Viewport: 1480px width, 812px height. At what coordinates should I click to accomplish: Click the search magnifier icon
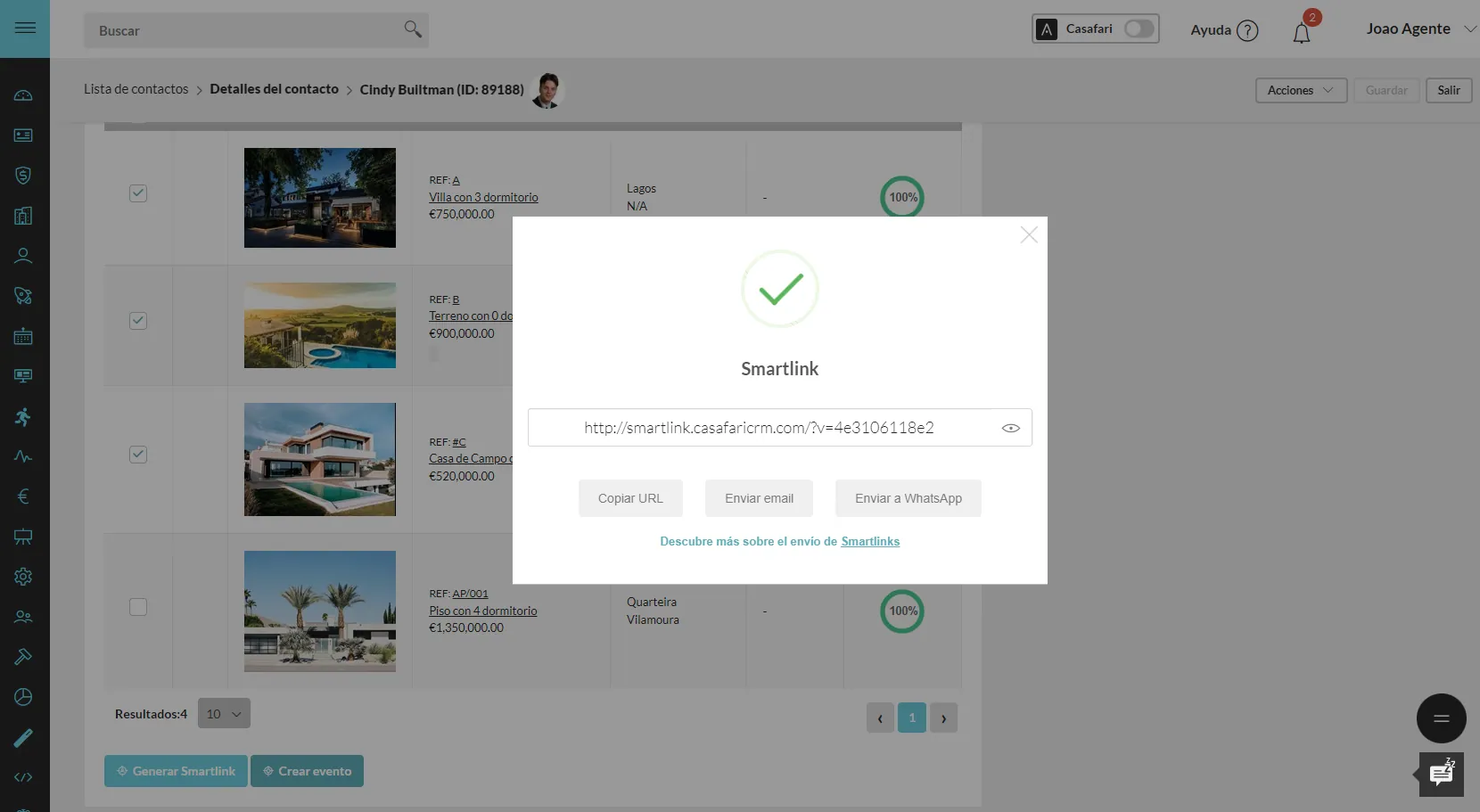pyautogui.click(x=412, y=29)
